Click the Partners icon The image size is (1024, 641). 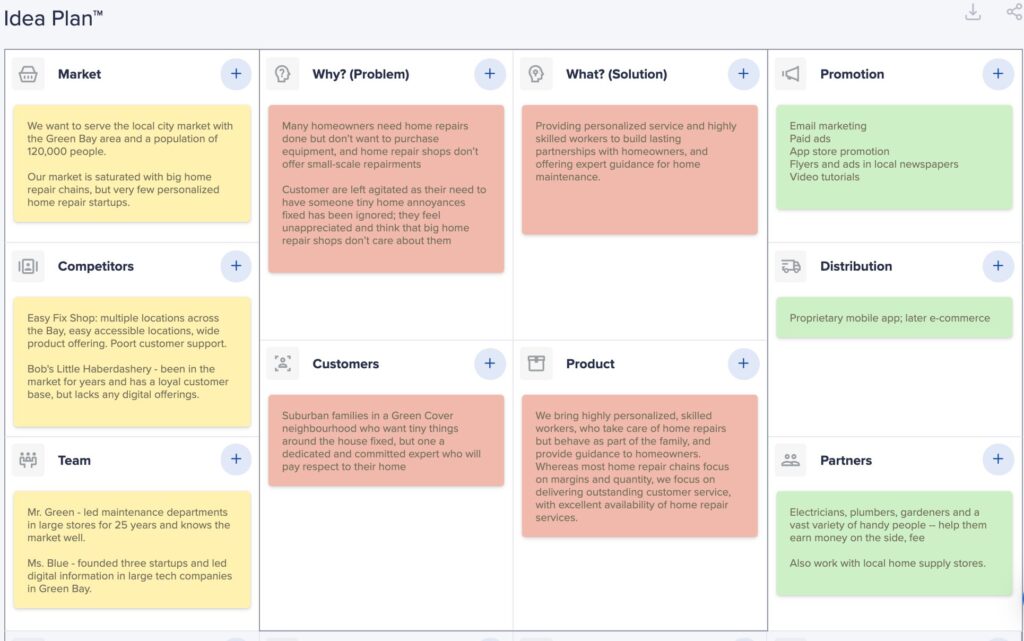tap(790, 460)
